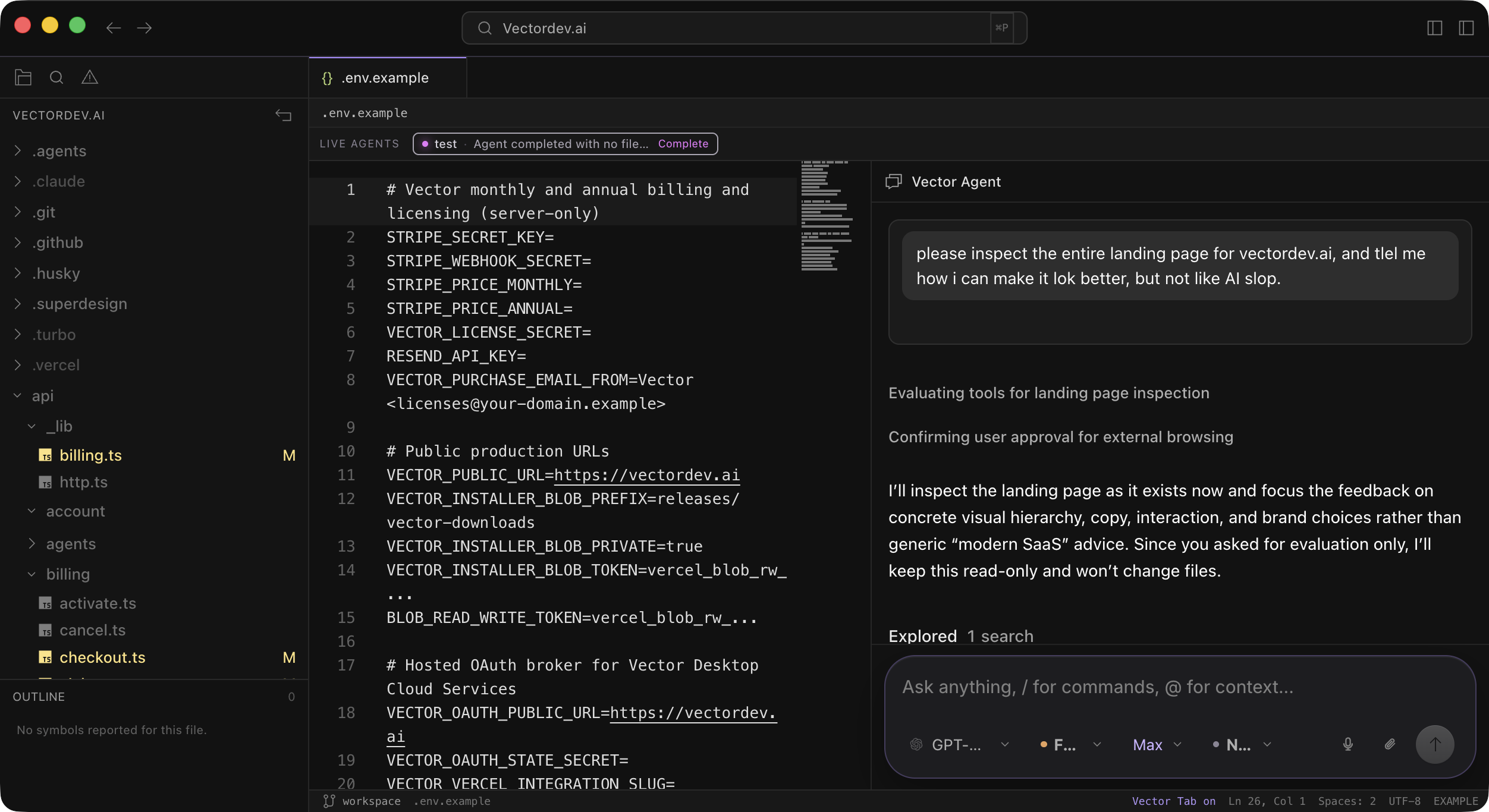Click the Vector Agent panel title
The image size is (1489, 812).
pyautogui.click(x=956, y=182)
